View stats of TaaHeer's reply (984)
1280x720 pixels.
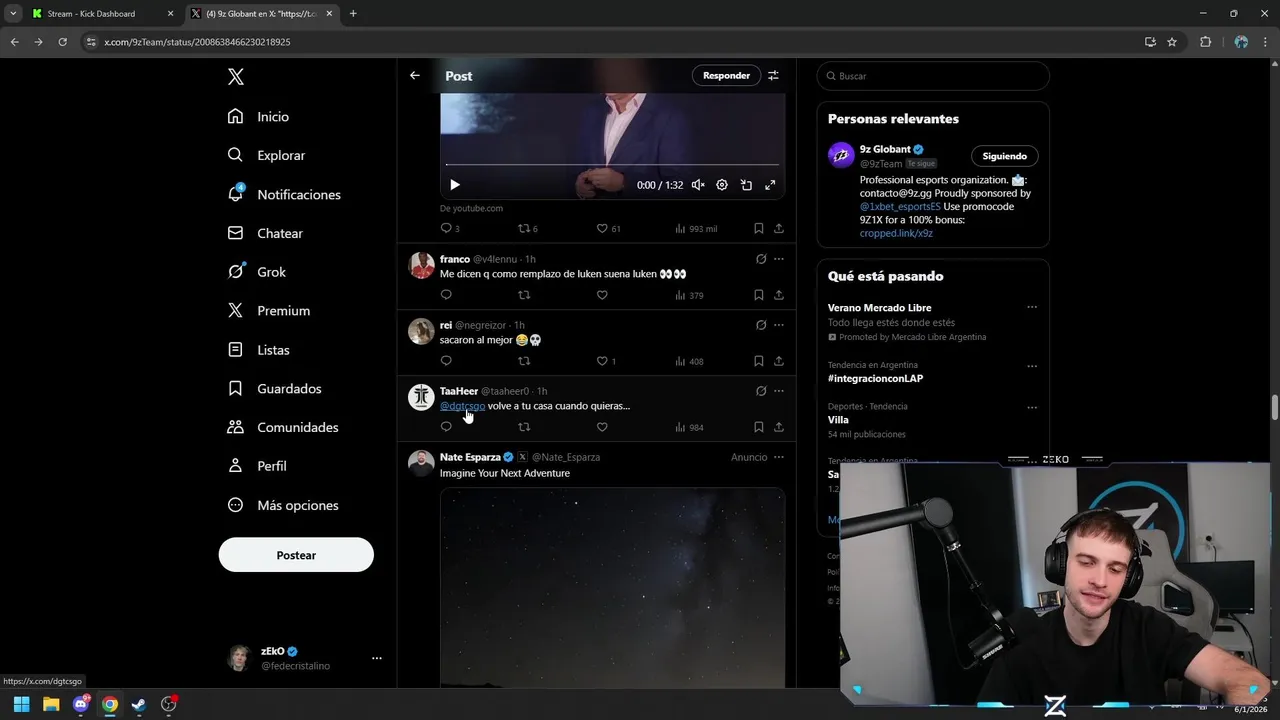(689, 427)
